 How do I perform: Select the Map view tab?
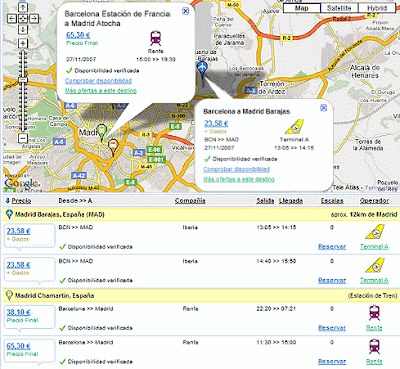tap(302, 8)
